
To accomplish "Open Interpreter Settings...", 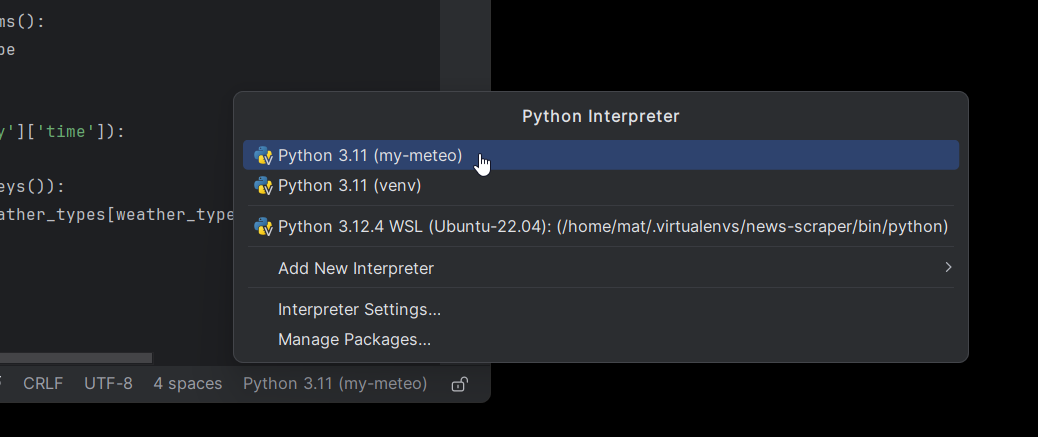I will click(359, 310).
